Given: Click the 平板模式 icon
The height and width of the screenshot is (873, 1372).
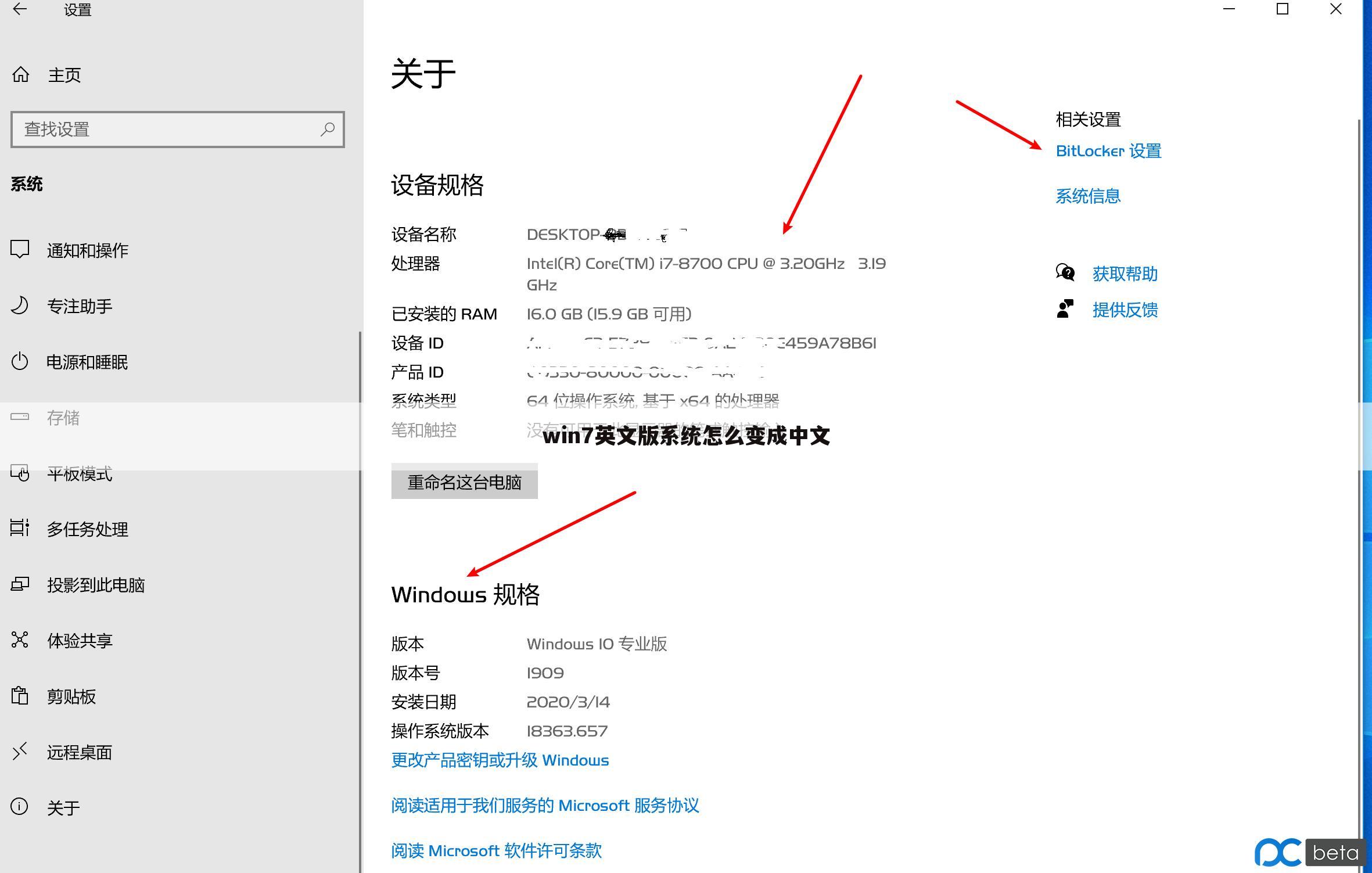Looking at the screenshot, I should coord(20,473).
